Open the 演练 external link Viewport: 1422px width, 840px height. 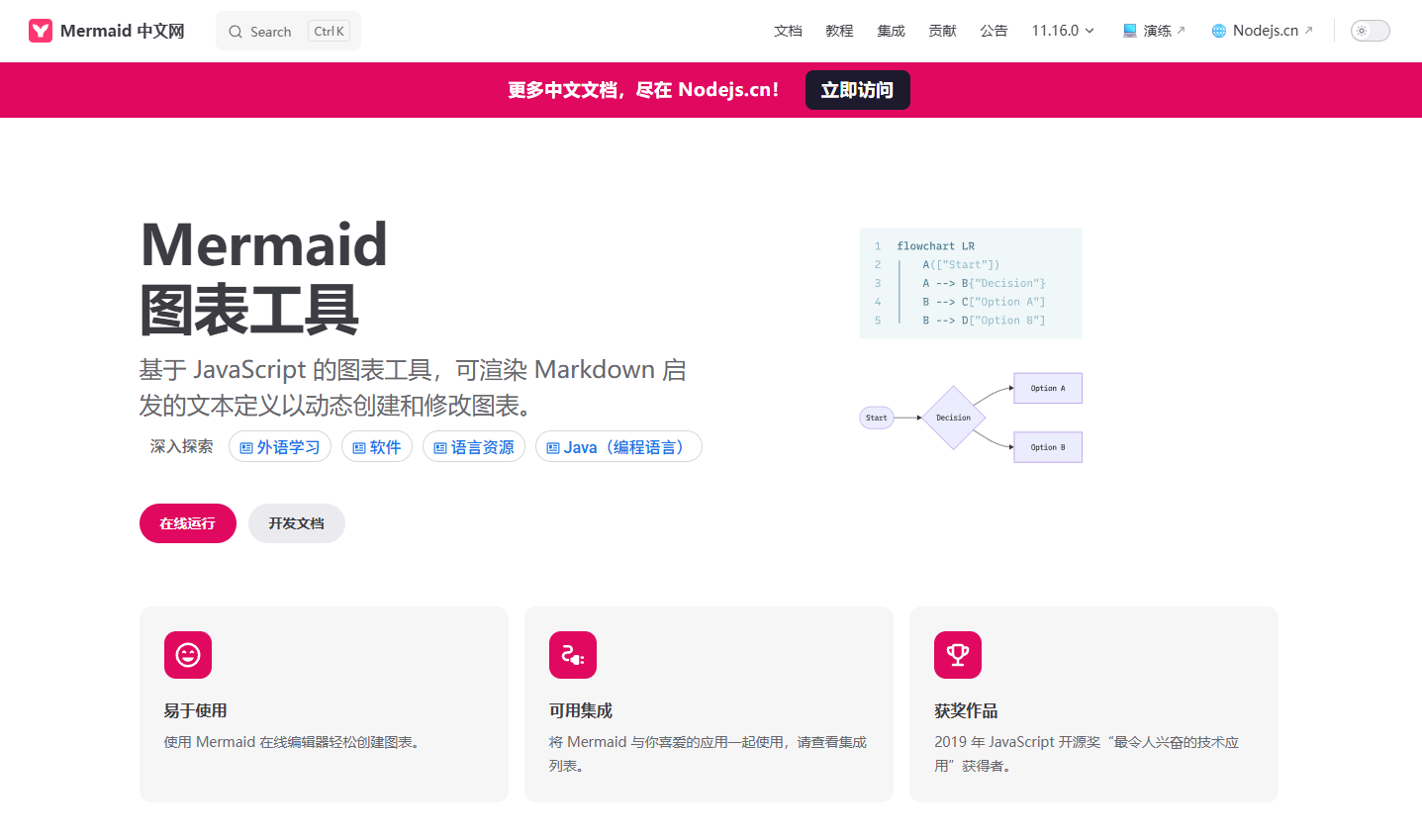(x=1154, y=31)
